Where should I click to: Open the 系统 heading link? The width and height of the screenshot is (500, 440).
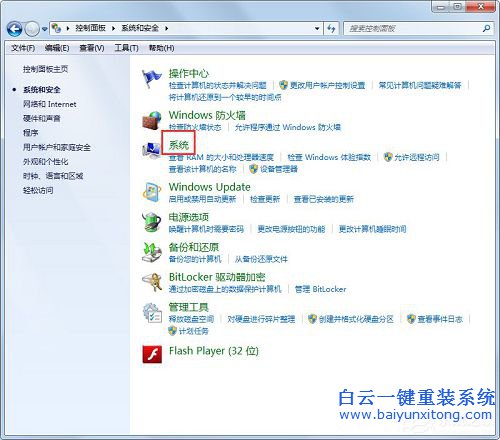click(x=179, y=145)
